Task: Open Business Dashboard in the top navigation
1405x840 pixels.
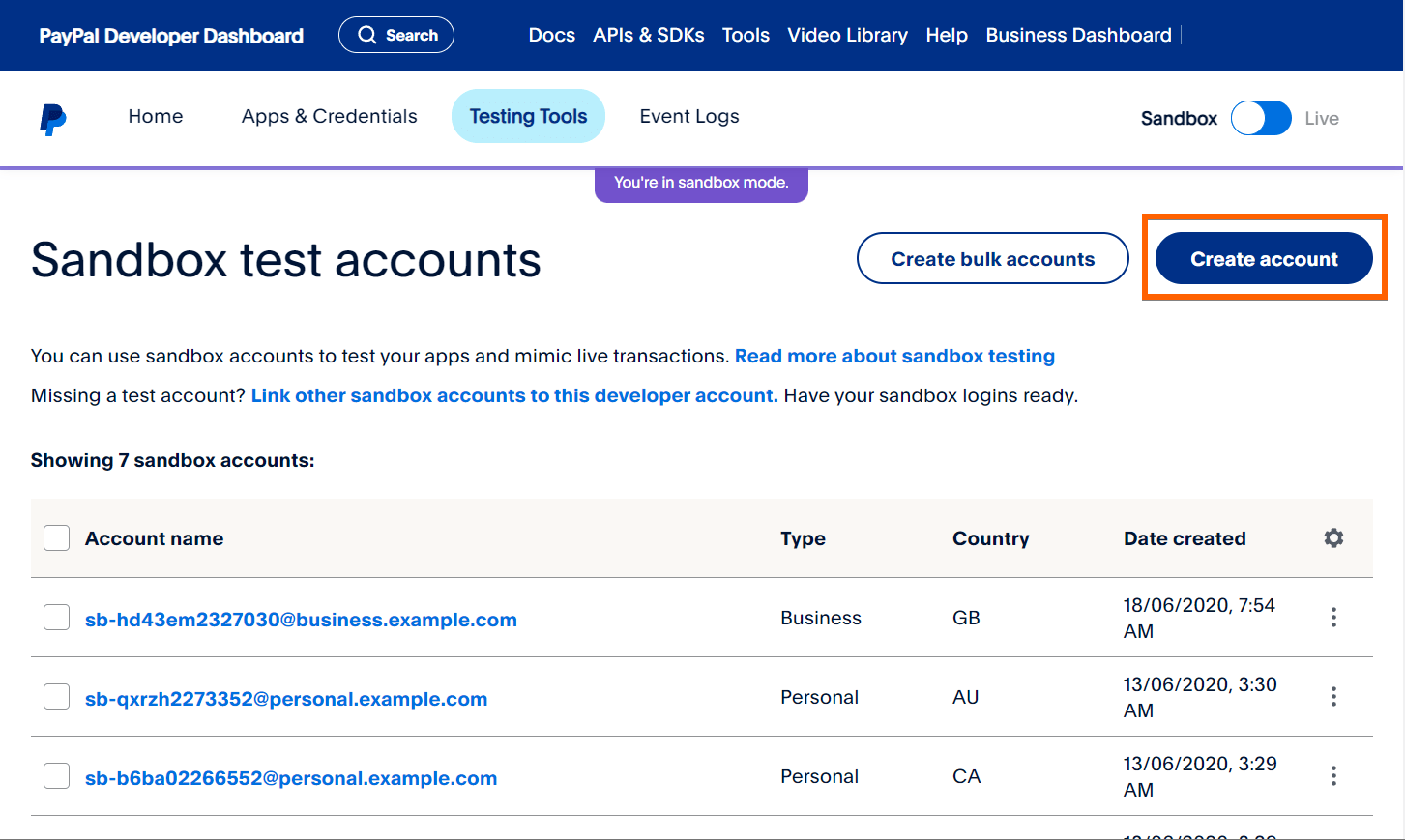Action: [x=1078, y=35]
